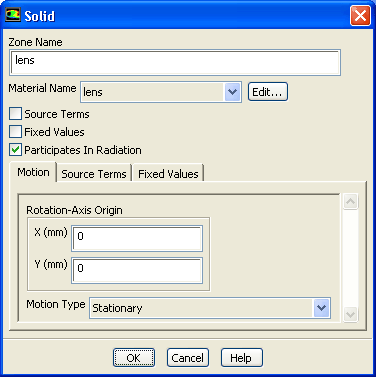This screenshot has width=376, height=377.
Task: Click the scroll down arrow in Motion panel
Action: pyautogui.click(x=351, y=314)
